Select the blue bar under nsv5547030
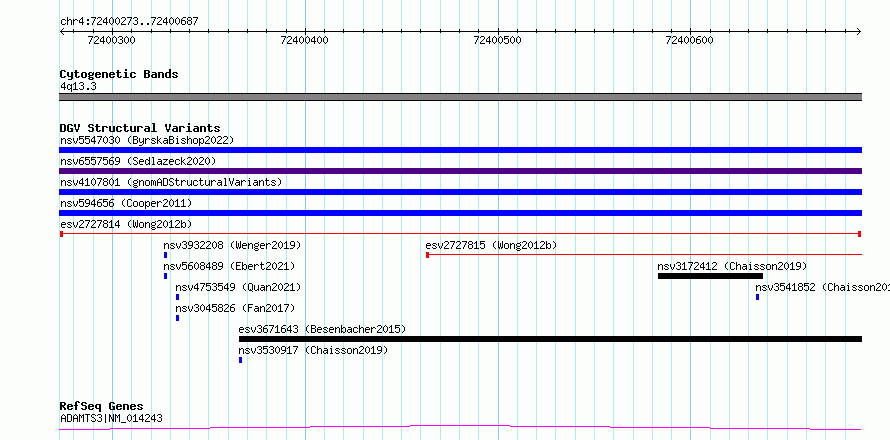Image resolution: width=890 pixels, height=440 pixels. click(x=460, y=150)
